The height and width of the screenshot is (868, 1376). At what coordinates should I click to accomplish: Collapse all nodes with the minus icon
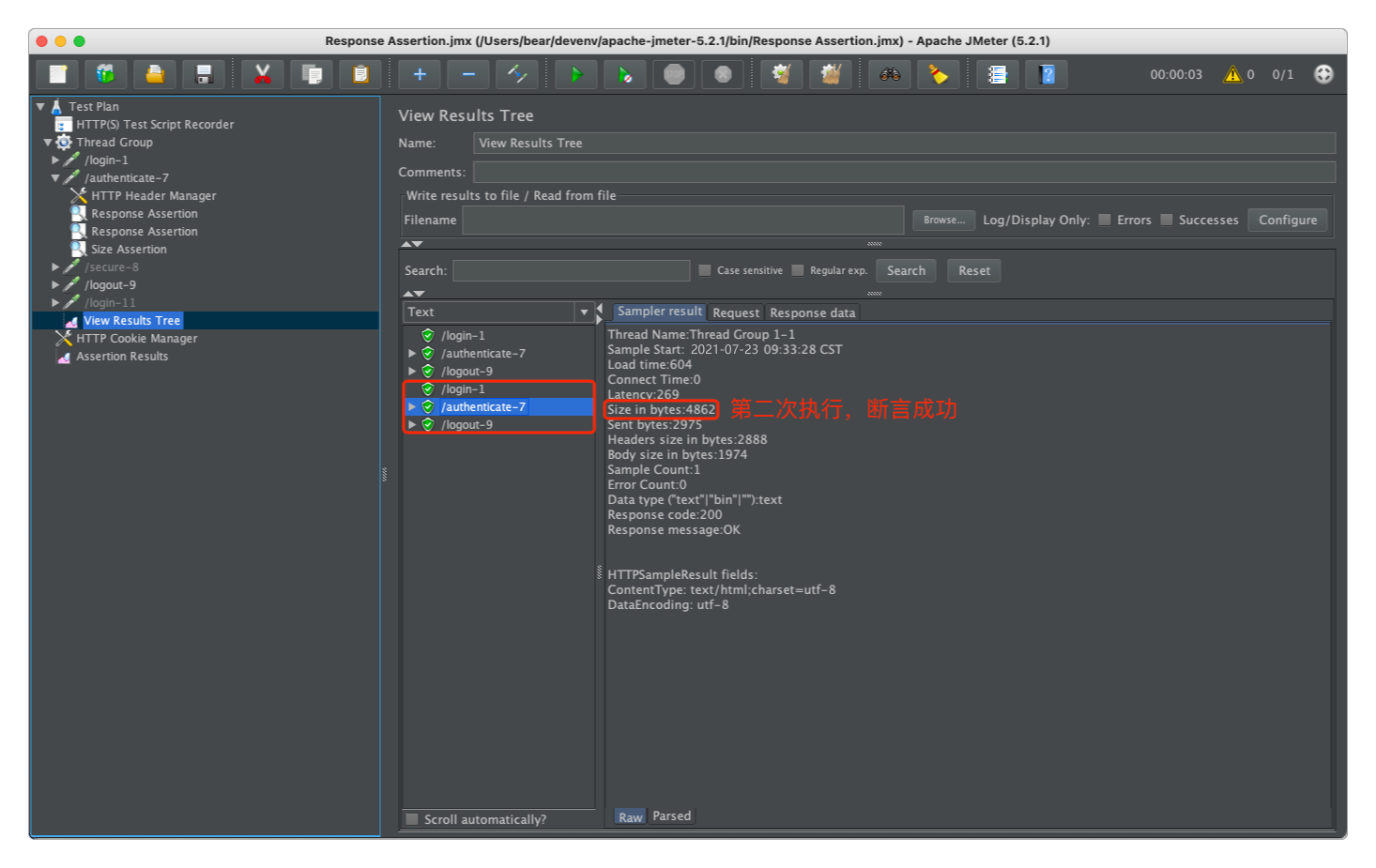[x=468, y=74]
